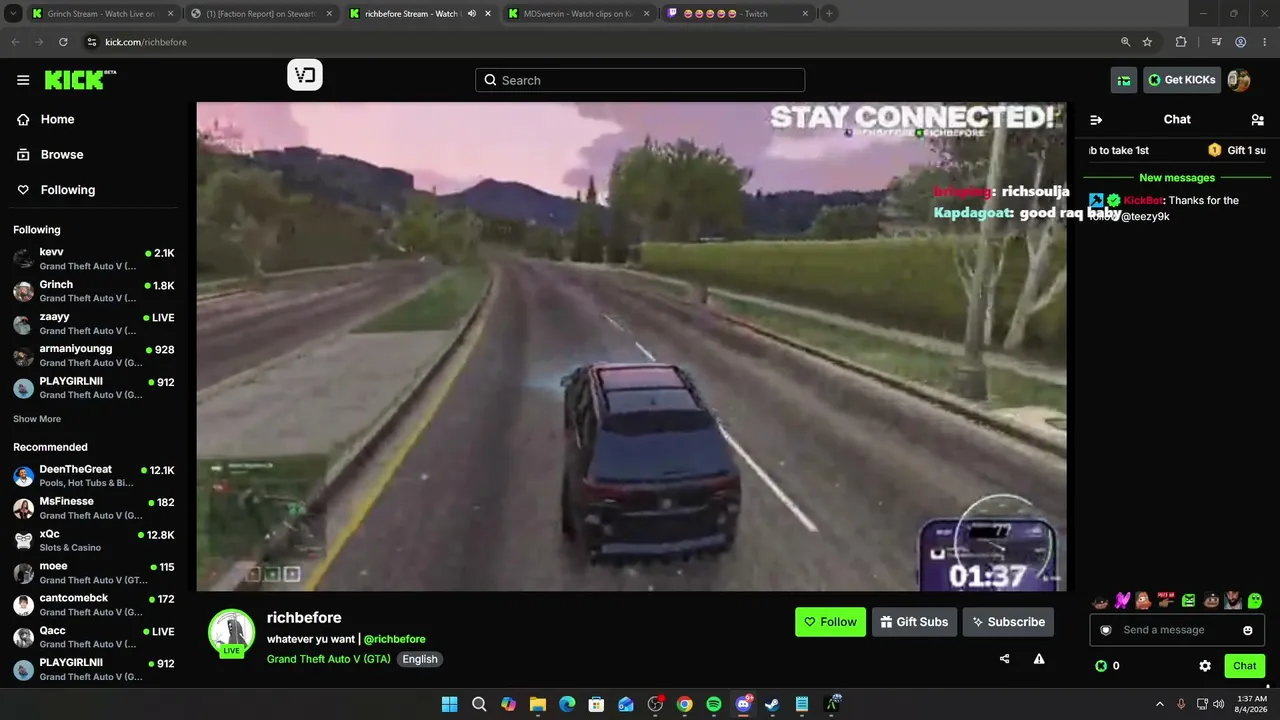The width and height of the screenshot is (1280, 720).
Task: Click the Gift Subs button
Action: 914,622
